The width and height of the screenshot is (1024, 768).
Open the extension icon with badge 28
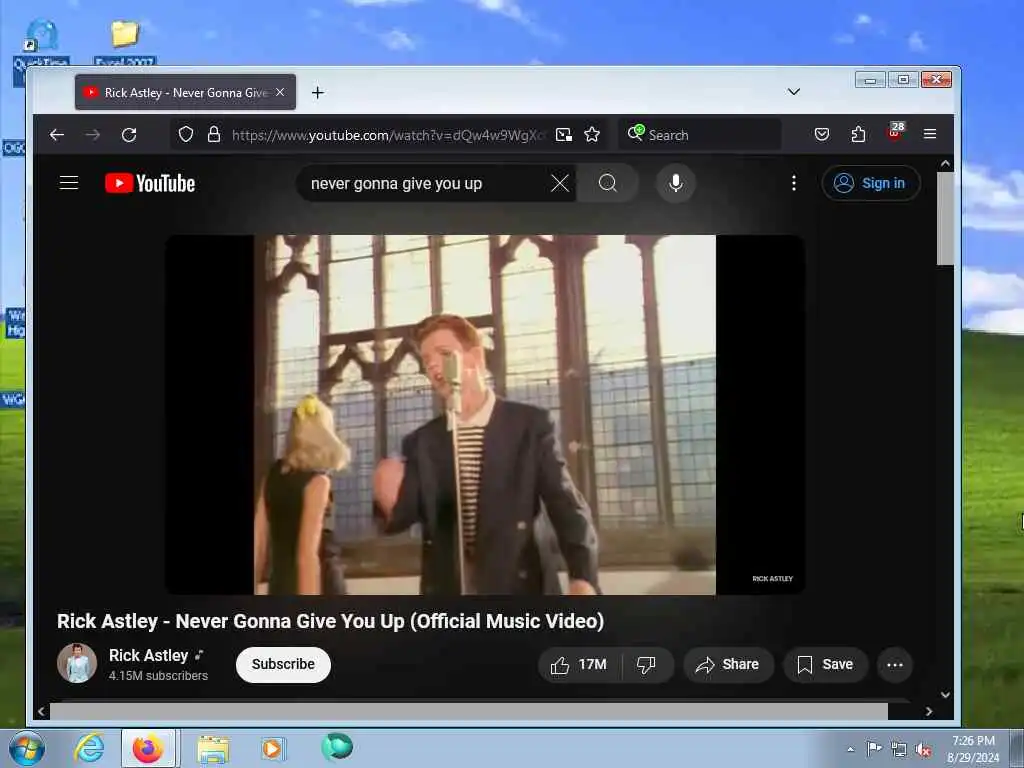point(895,132)
